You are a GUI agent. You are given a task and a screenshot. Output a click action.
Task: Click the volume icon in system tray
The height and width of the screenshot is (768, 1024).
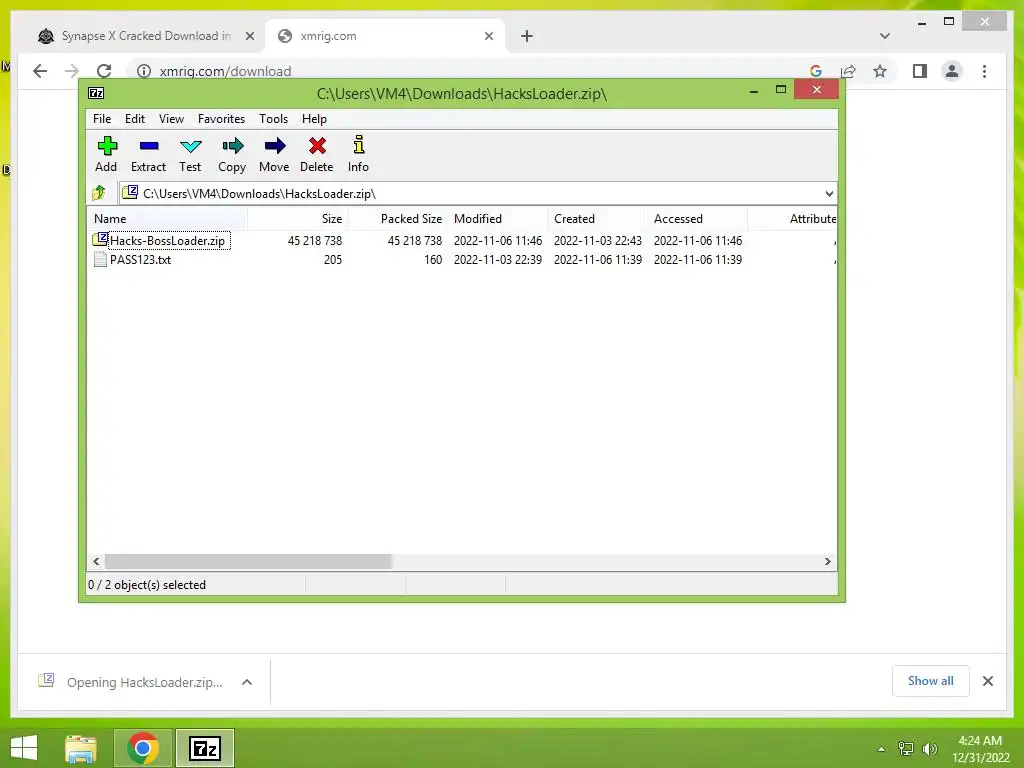[930, 748]
